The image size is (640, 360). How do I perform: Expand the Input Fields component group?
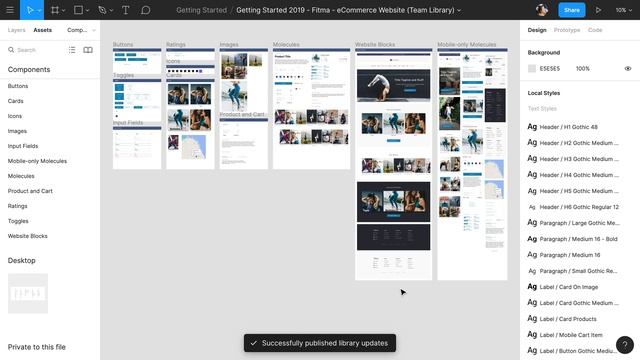(x=23, y=146)
